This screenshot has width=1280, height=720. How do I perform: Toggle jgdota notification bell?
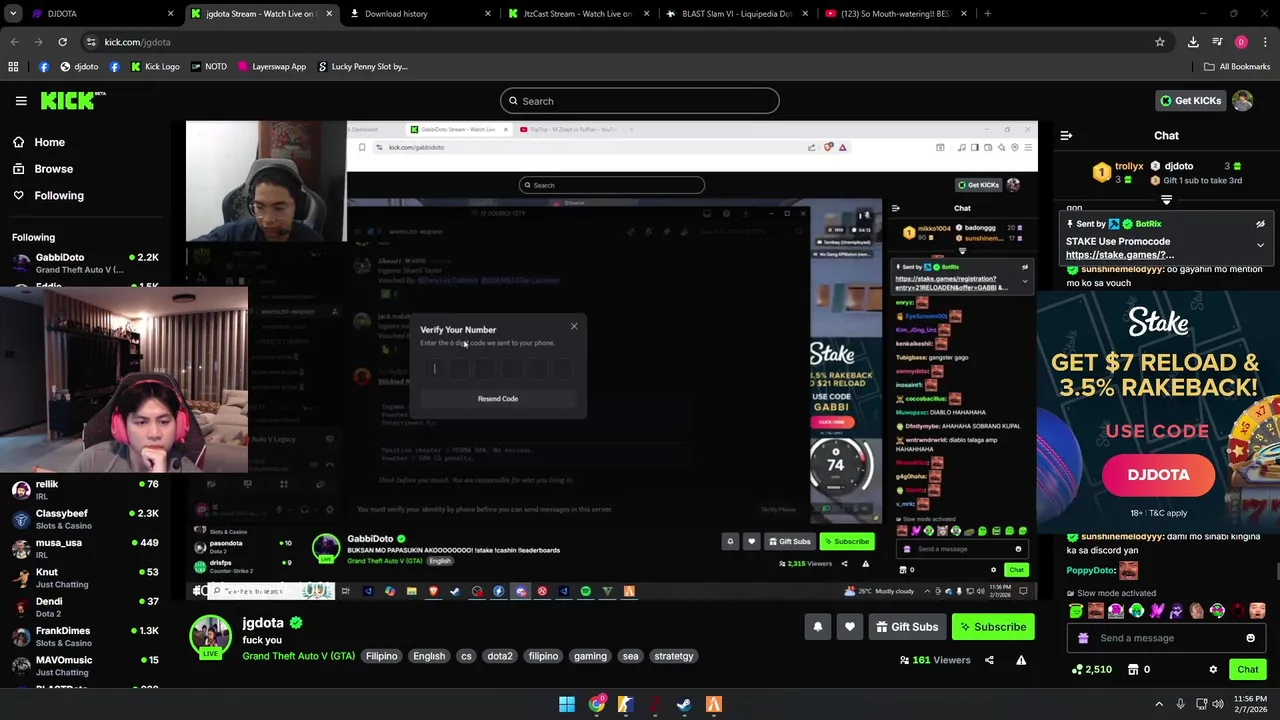[817, 627]
